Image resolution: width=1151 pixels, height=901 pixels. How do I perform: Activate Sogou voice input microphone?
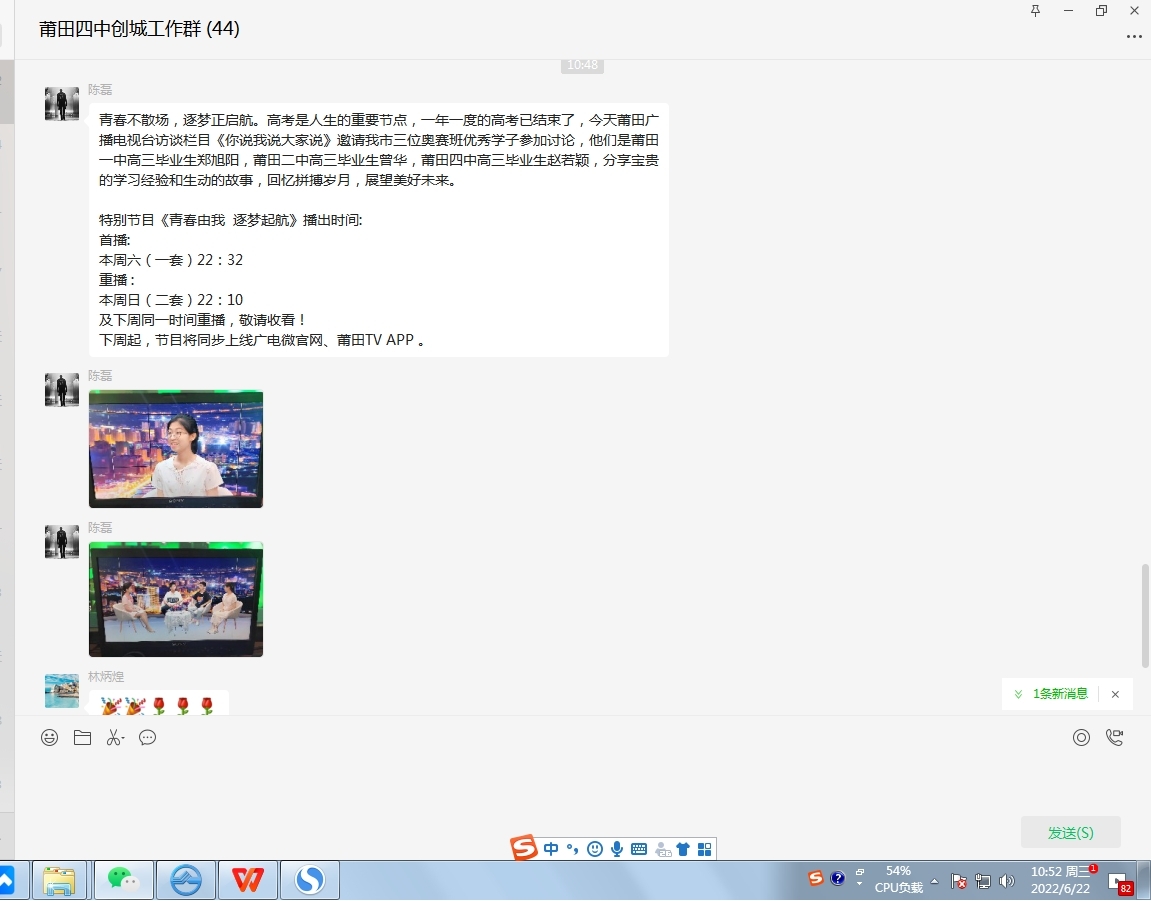click(617, 850)
